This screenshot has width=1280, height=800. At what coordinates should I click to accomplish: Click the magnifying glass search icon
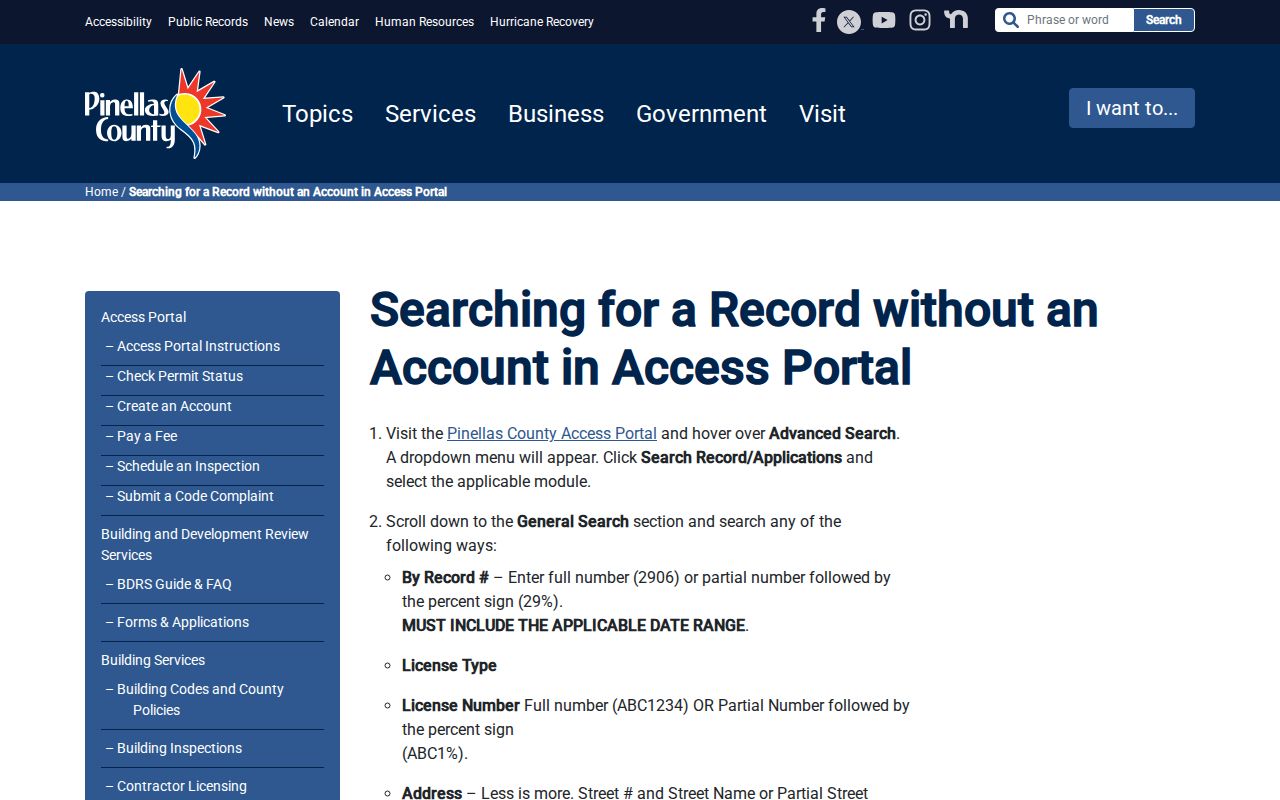point(1010,20)
